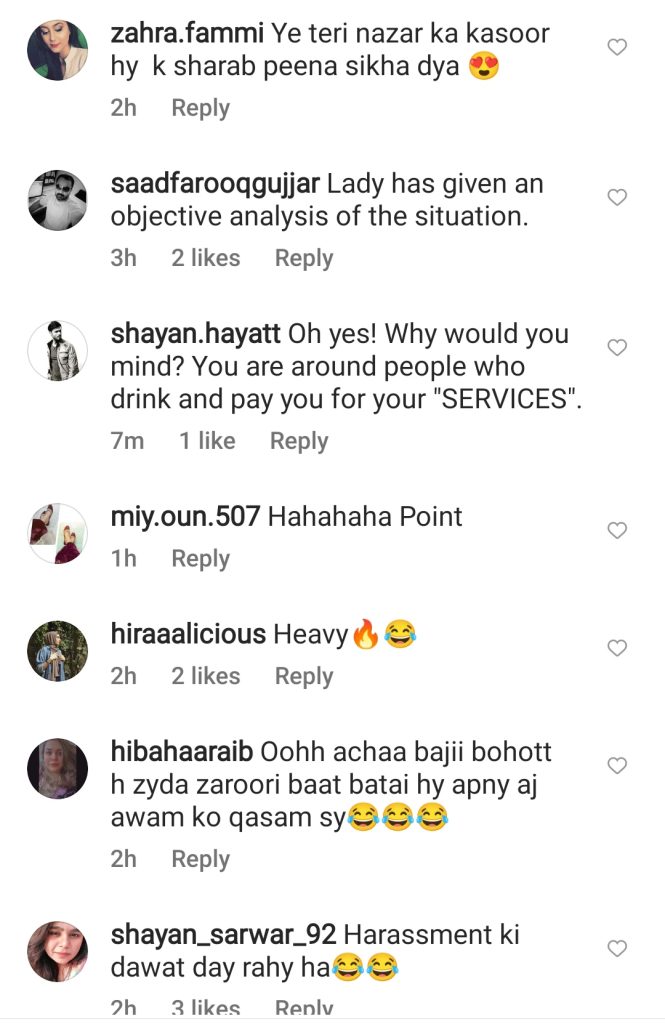View 2 likes on saadfarooqgujjar's comment

[x=206, y=258]
